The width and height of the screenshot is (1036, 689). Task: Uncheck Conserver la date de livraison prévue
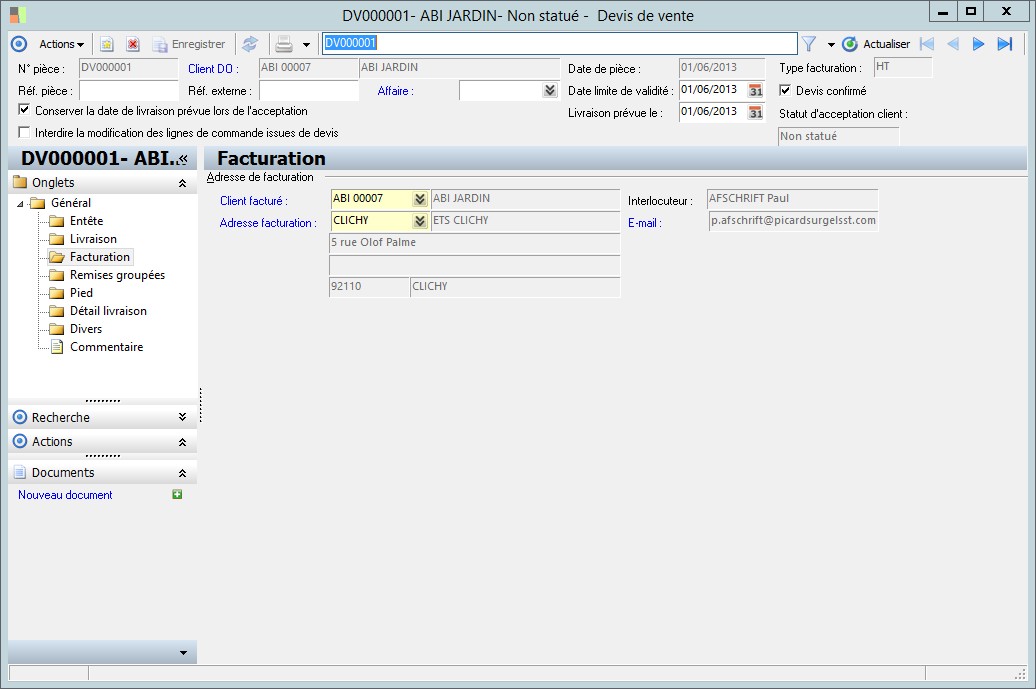pyautogui.click(x=25, y=111)
